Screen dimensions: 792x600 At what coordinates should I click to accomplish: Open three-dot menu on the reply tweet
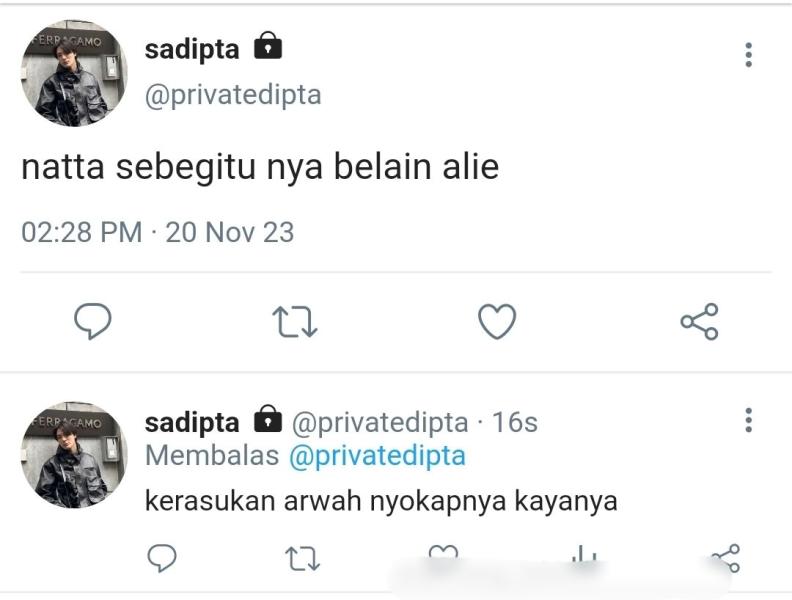tap(748, 420)
